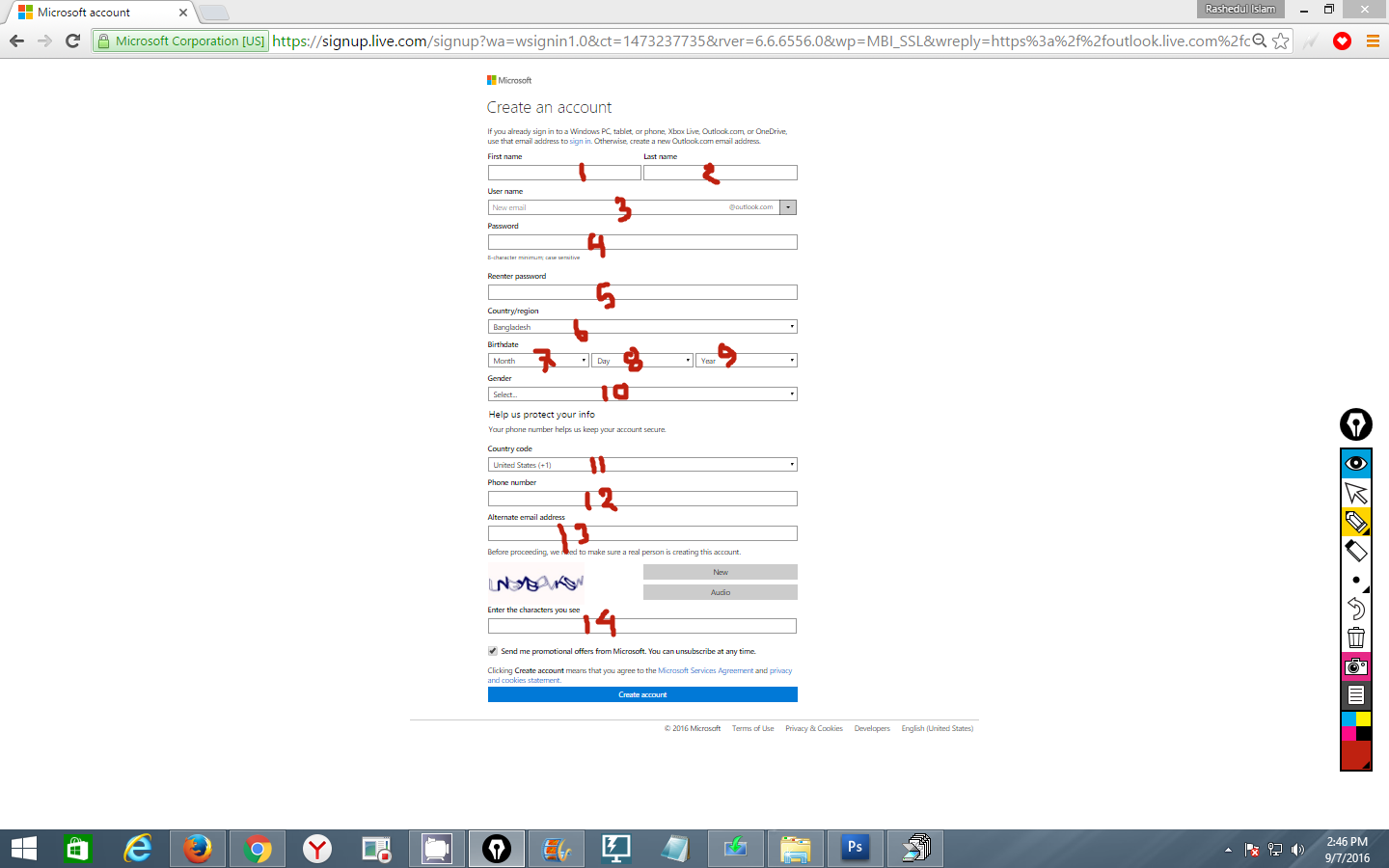Open Photoshop from the taskbar
Viewport: 1389px width, 868px height.
[856, 849]
